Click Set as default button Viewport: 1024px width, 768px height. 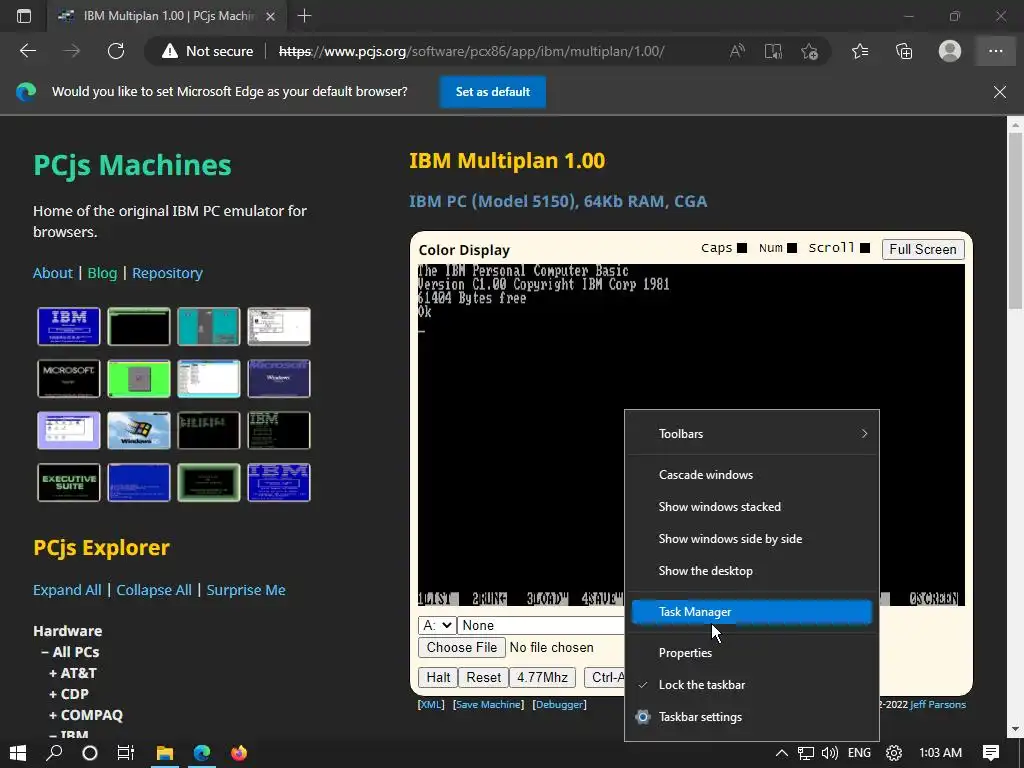pyautogui.click(x=492, y=92)
